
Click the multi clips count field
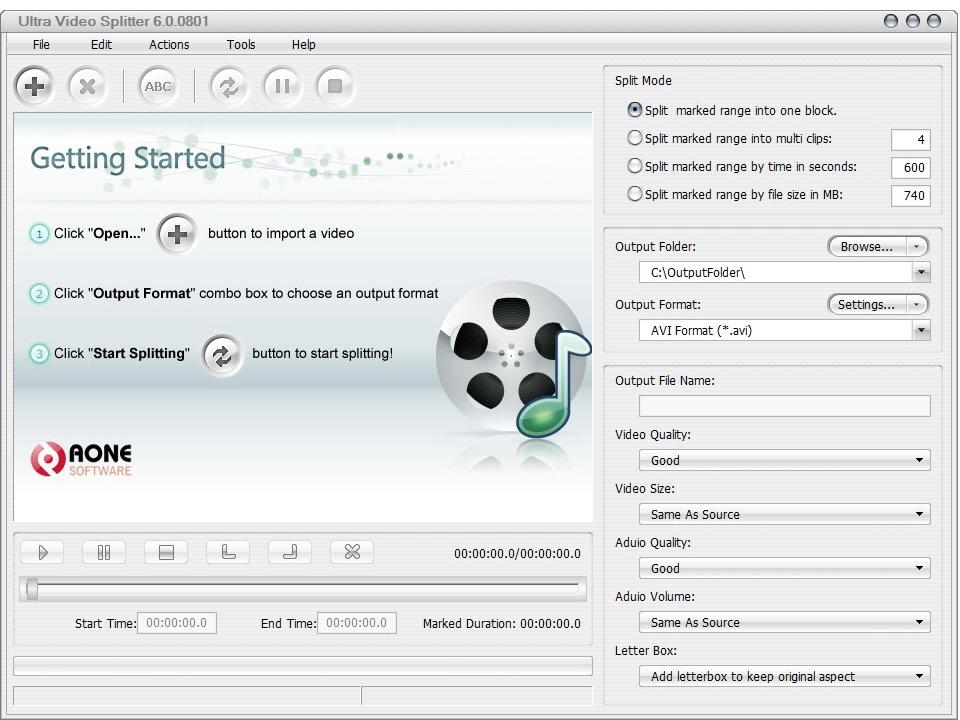point(911,140)
